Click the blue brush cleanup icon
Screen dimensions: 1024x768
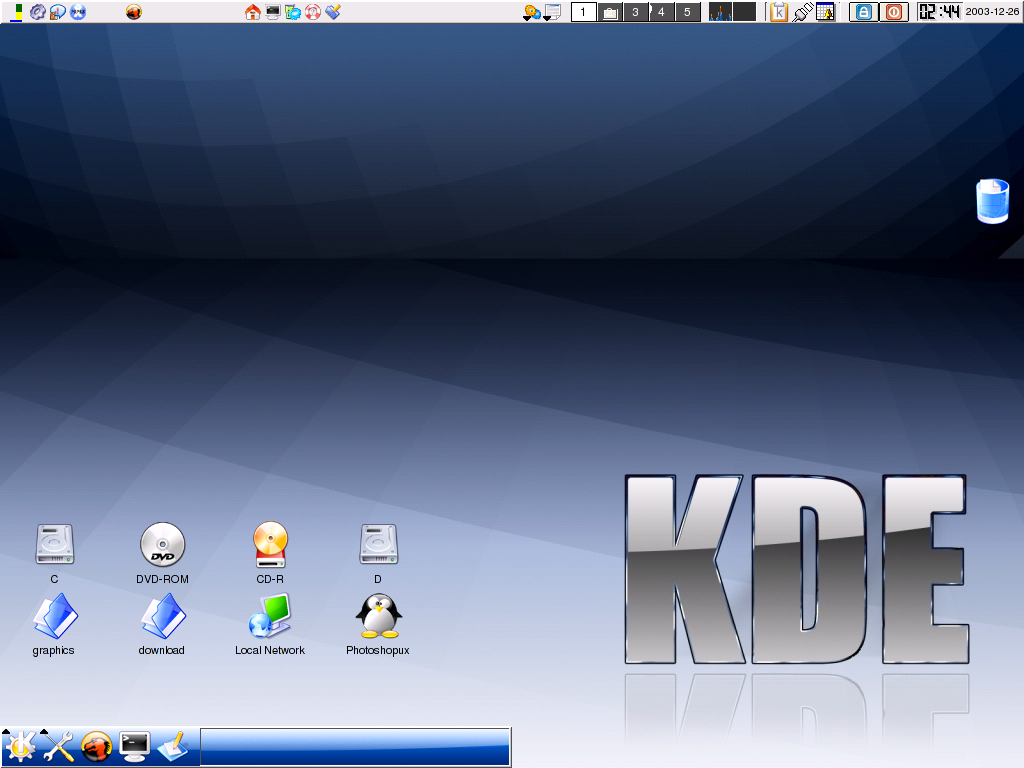pos(333,12)
